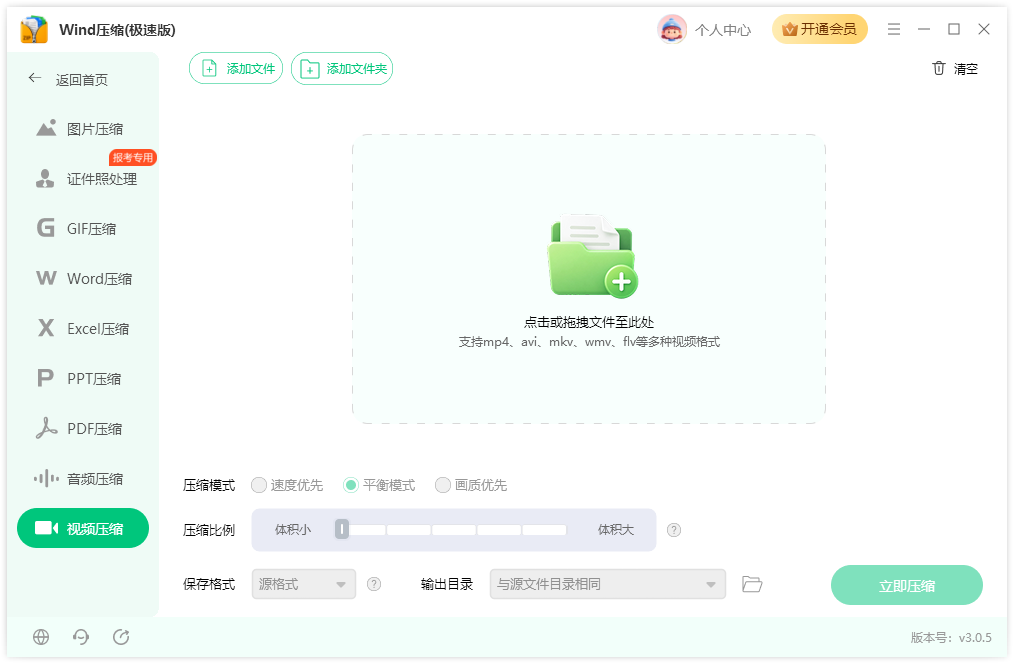Click the headset support icon at bottom
The image size is (1014, 664).
(81, 637)
